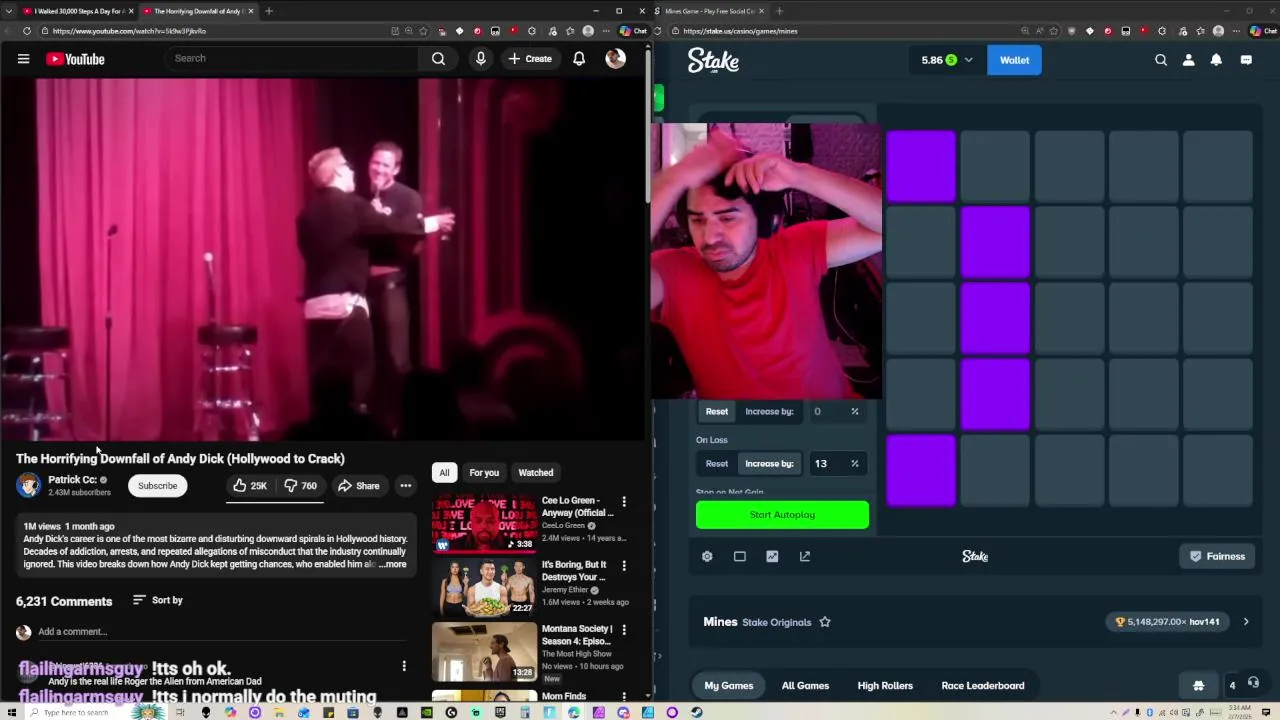The width and height of the screenshot is (1280, 720).
Task: Open Patrick Cc: channel name link
Action: (72, 480)
